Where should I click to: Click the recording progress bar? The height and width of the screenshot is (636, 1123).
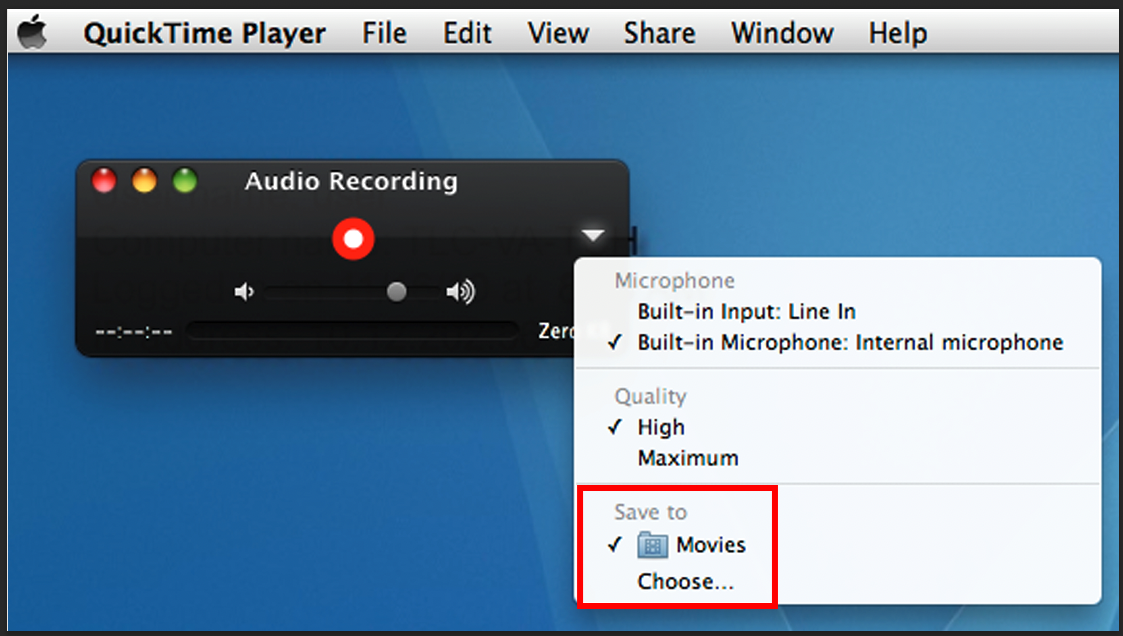coord(352,331)
